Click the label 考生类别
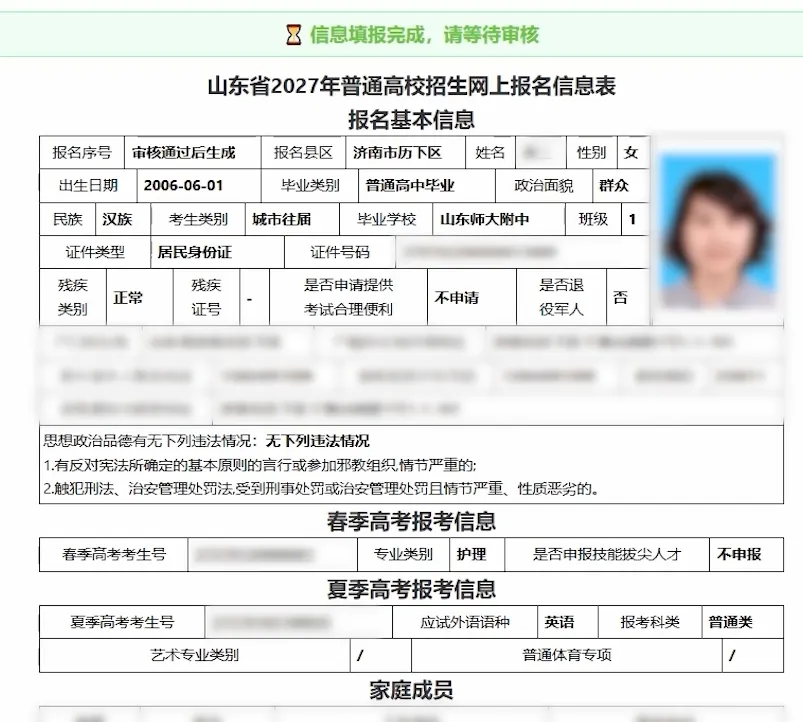 click(x=198, y=219)
